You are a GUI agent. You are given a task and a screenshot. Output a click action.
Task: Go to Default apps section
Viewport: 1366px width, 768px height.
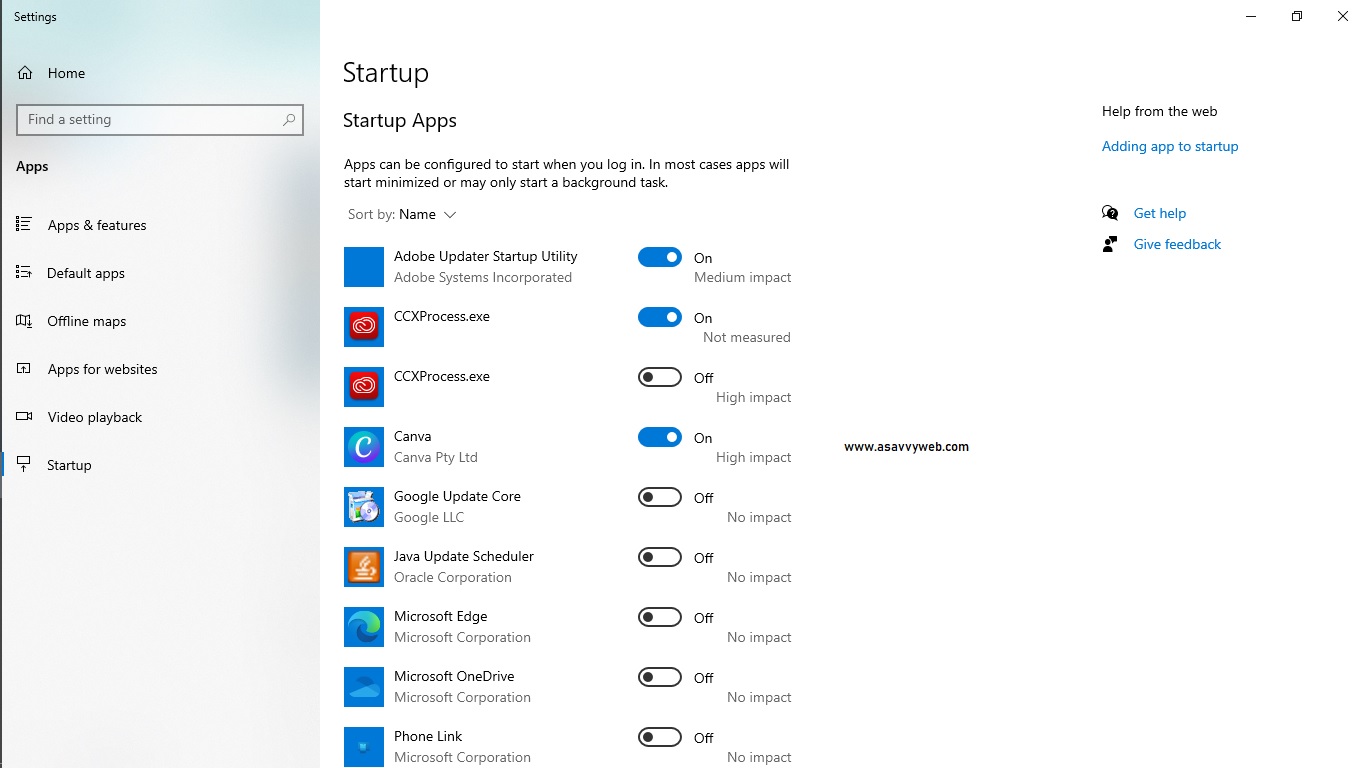(x=86, y=273)
